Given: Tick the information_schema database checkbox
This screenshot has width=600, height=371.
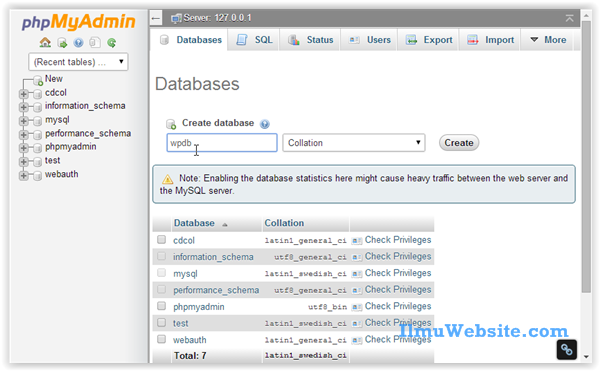Looking at the screenshot, I should 161,256.
